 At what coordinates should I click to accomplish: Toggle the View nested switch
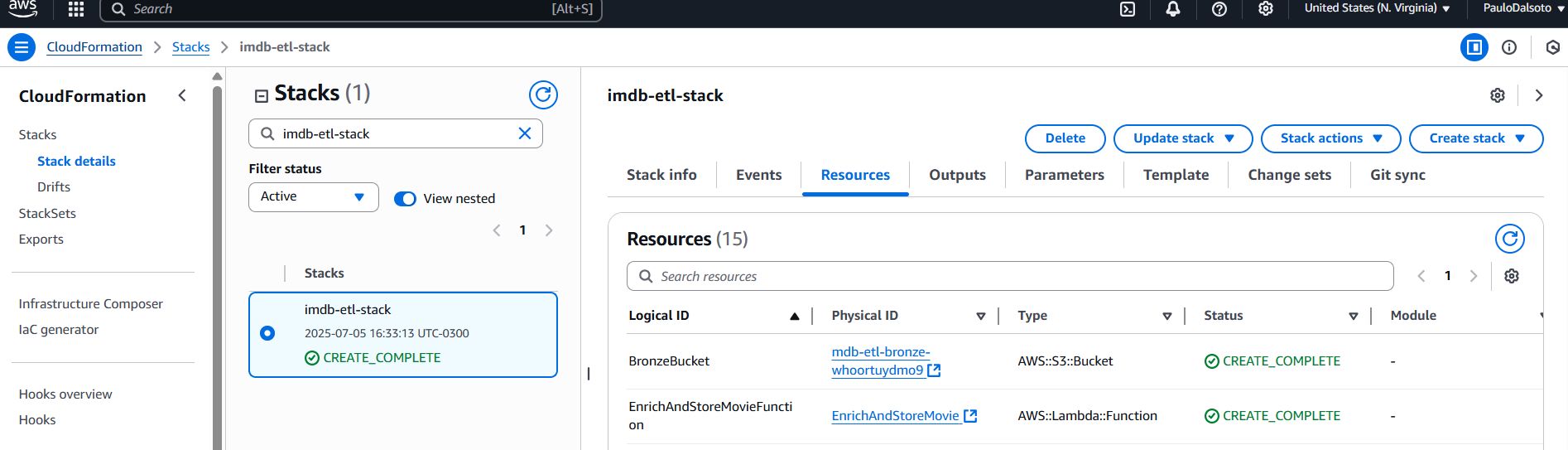(x=405, y=199)
